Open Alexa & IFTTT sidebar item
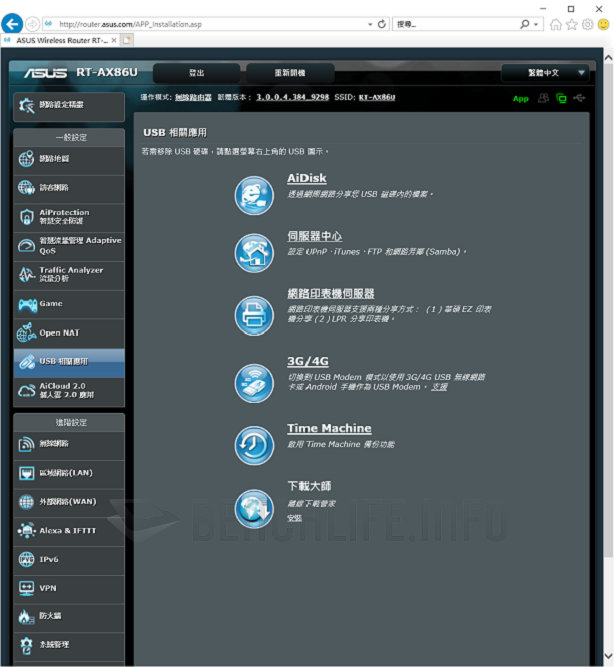This screenshot has height=667, width=614. click(69, 531)
